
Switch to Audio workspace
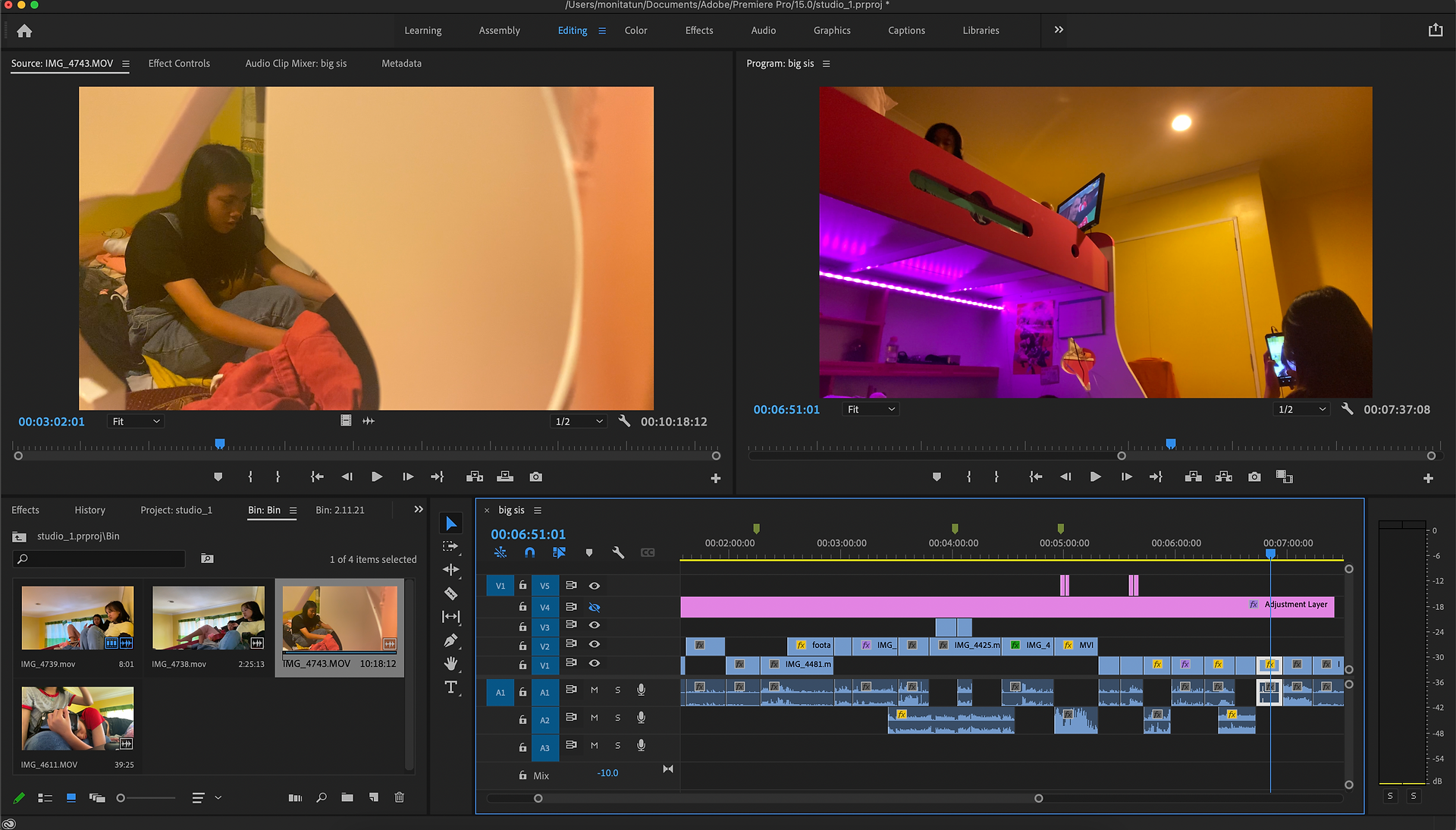coord(763,30)
